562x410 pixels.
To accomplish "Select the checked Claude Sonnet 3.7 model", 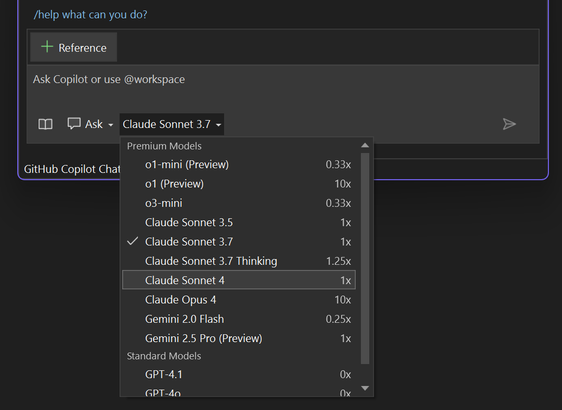I will click(239, 242).
